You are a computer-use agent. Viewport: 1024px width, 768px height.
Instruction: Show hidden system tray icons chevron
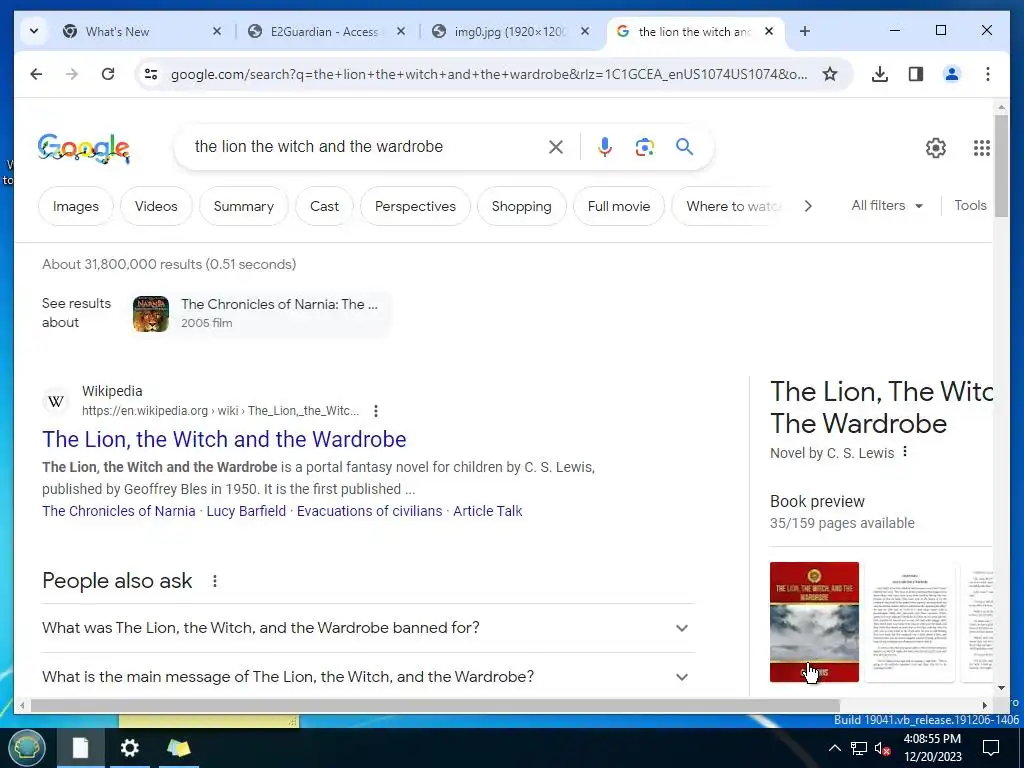835,748
